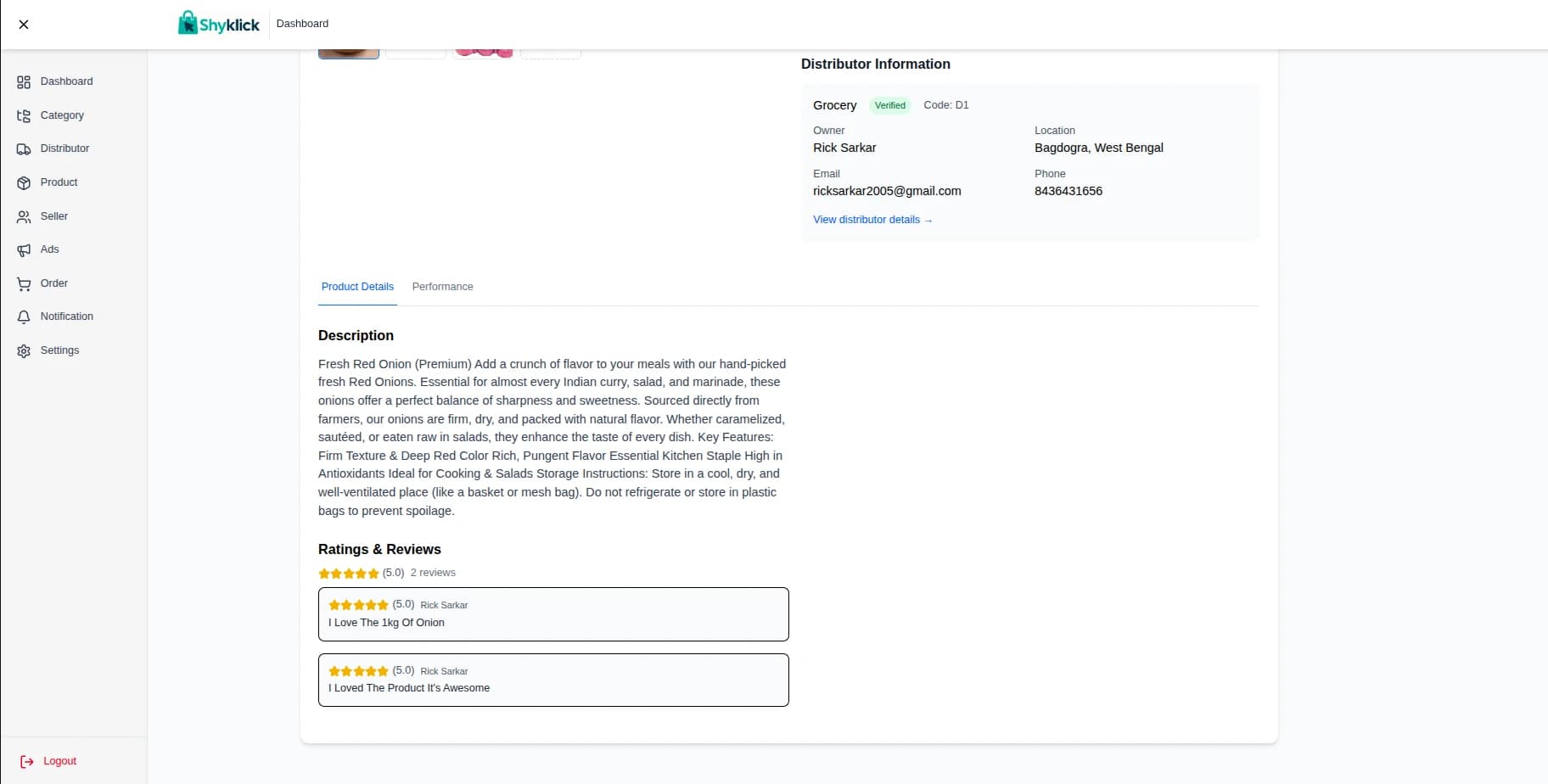The image size is (1548, 784).
Task: Click the Product box icon in sidebar
Action: click(x=24, y=183)
